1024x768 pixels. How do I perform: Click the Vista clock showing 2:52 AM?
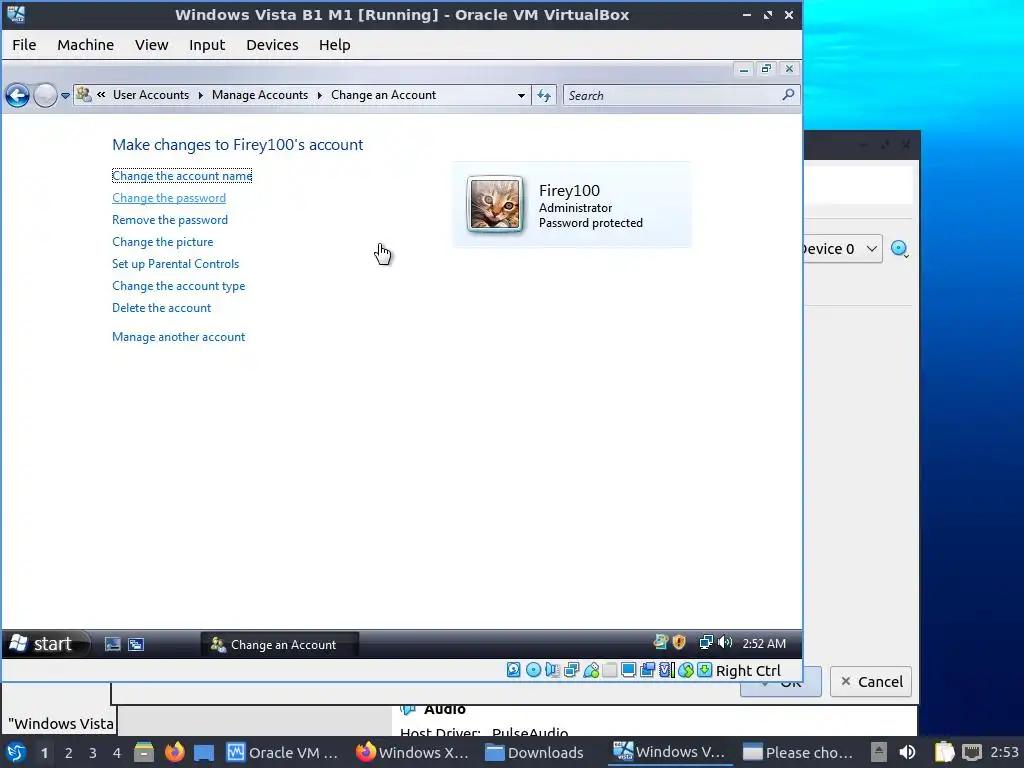point(764,643)
